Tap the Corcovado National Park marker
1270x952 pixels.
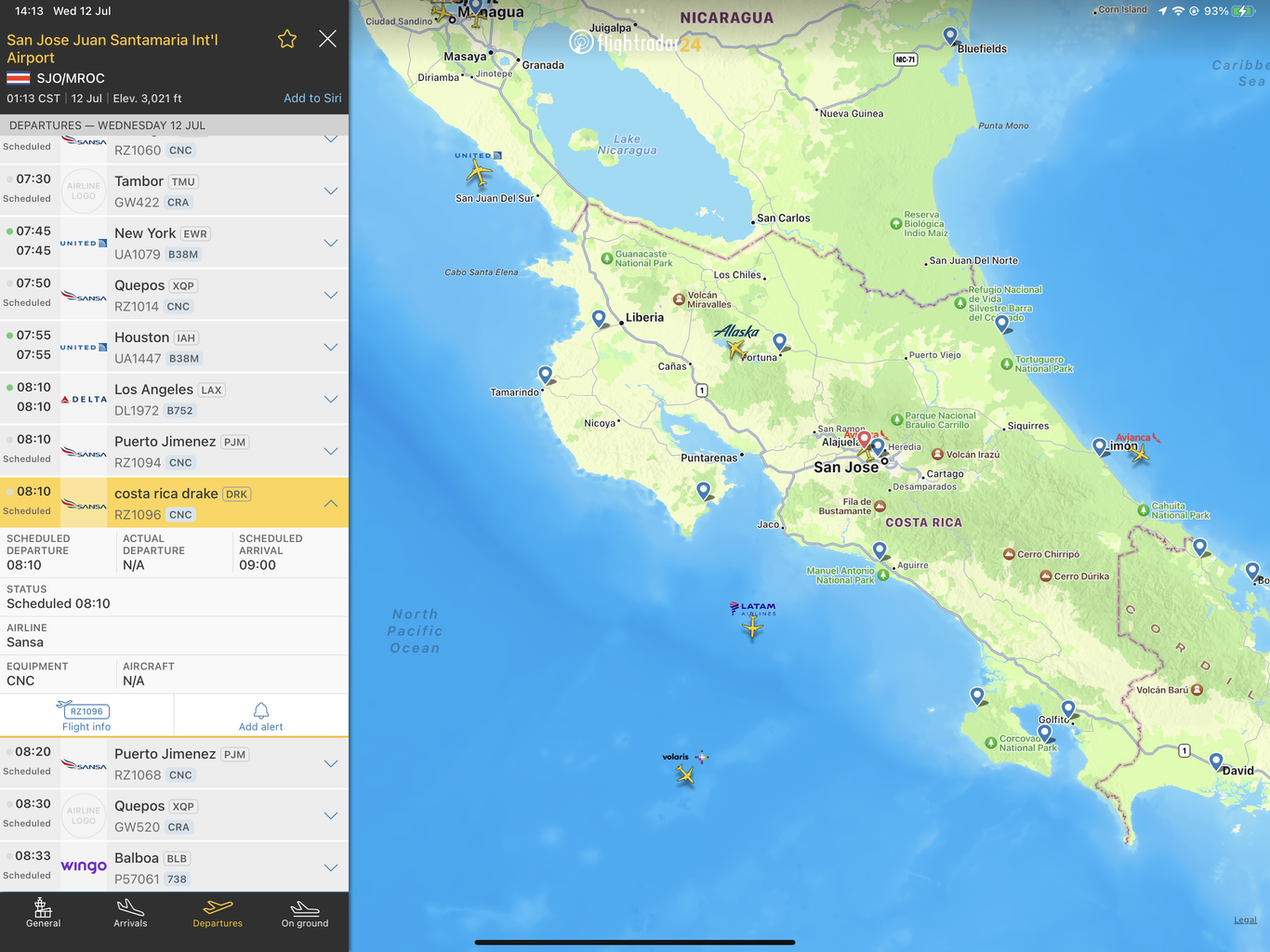click(x=991, y=742)
